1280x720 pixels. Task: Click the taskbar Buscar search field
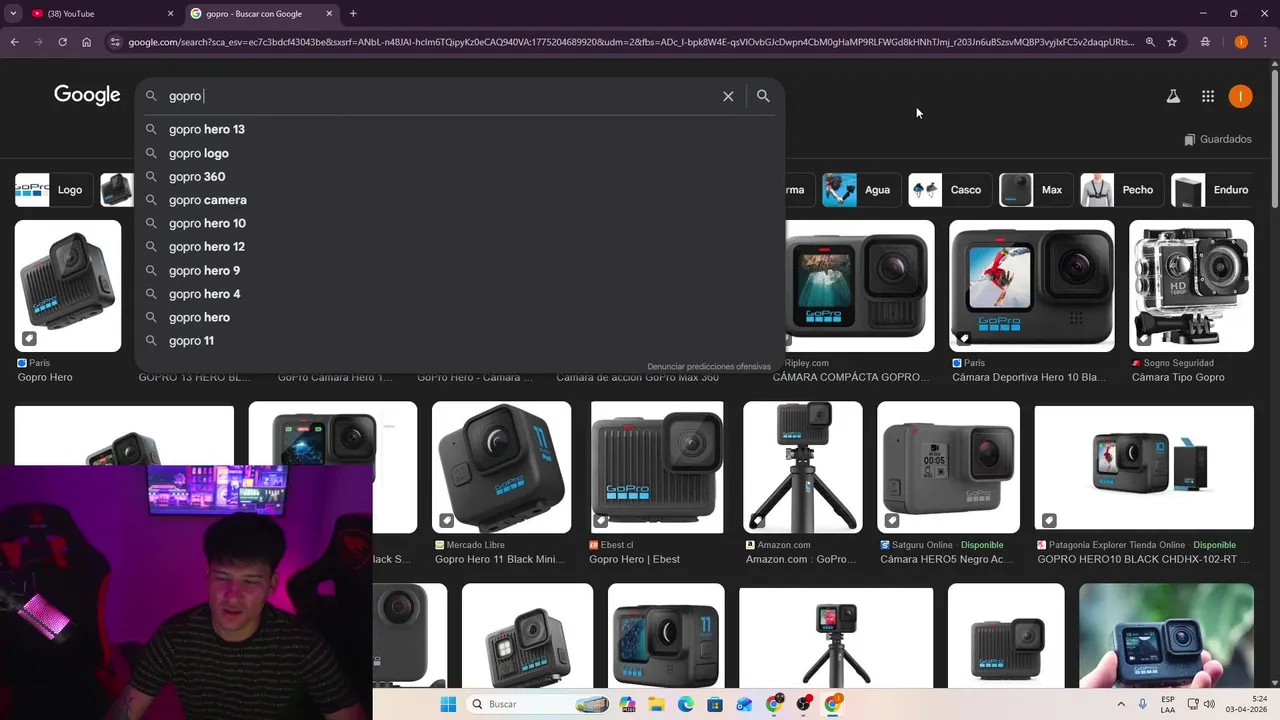tap(538, 704)
